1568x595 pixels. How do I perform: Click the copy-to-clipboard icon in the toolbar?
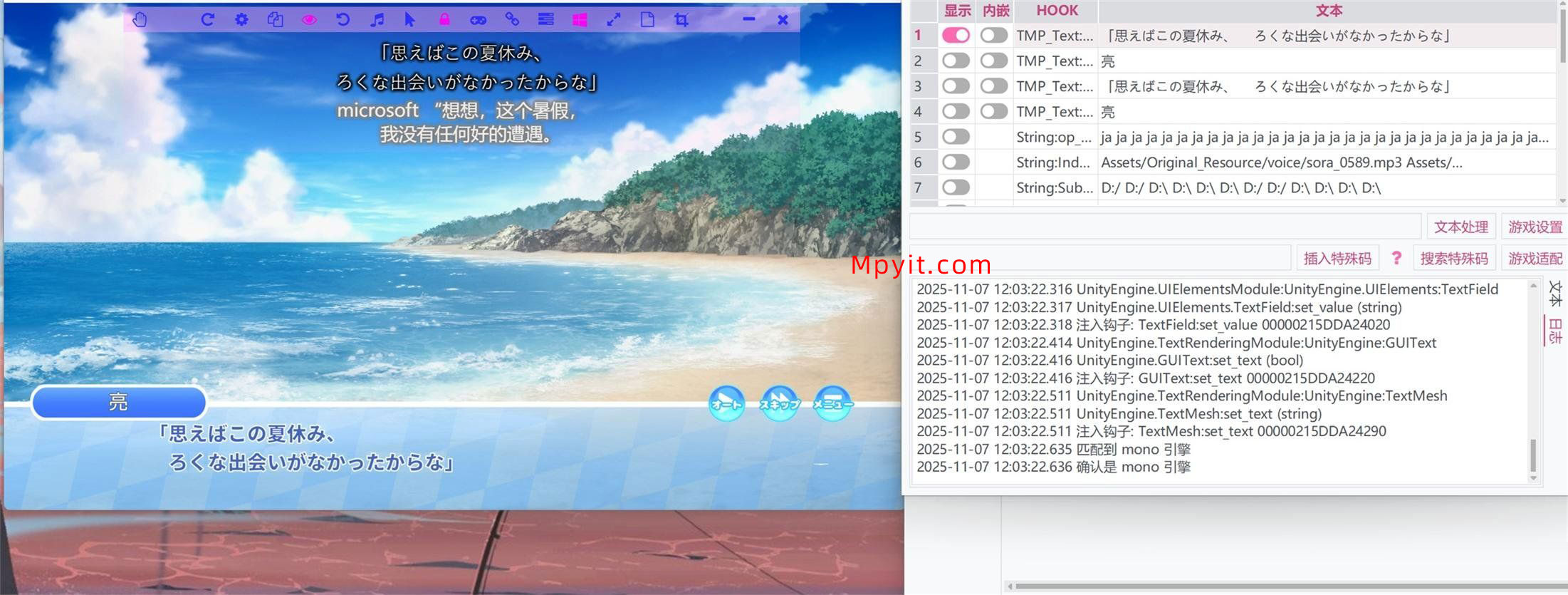275,20
